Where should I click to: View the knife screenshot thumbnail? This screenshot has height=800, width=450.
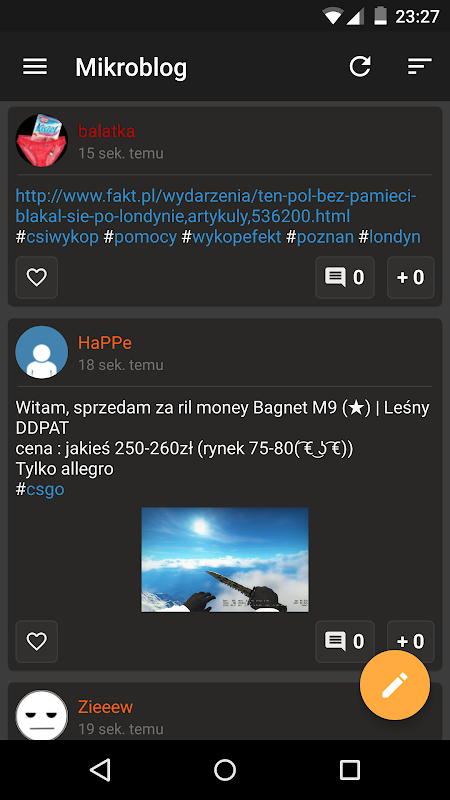click(x=225, y=560)
